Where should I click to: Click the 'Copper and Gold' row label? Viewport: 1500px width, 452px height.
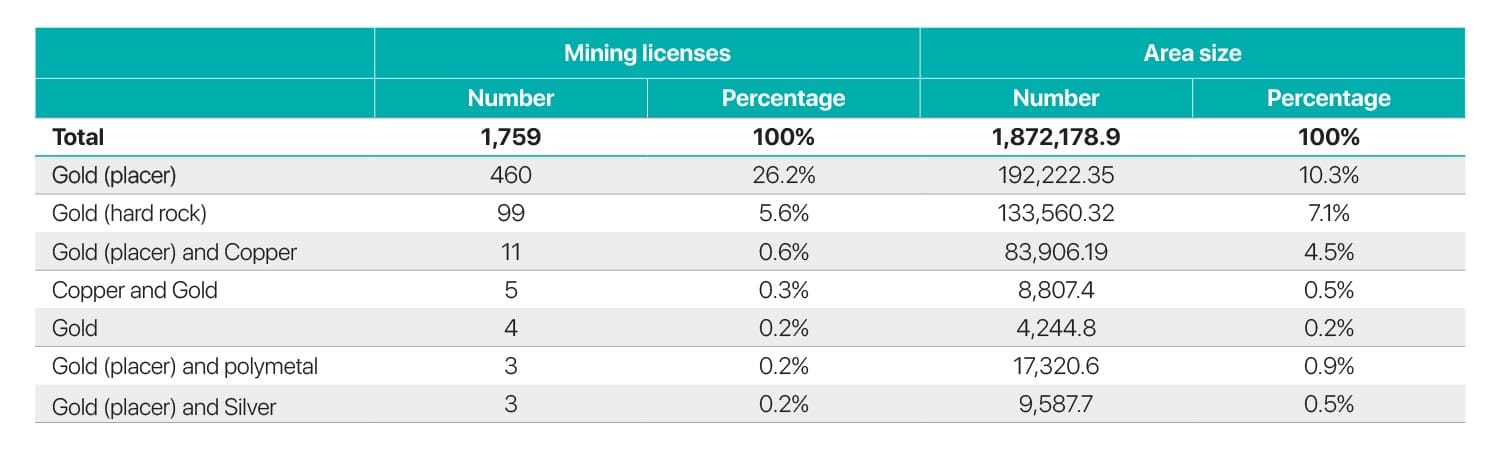(135, 290)
